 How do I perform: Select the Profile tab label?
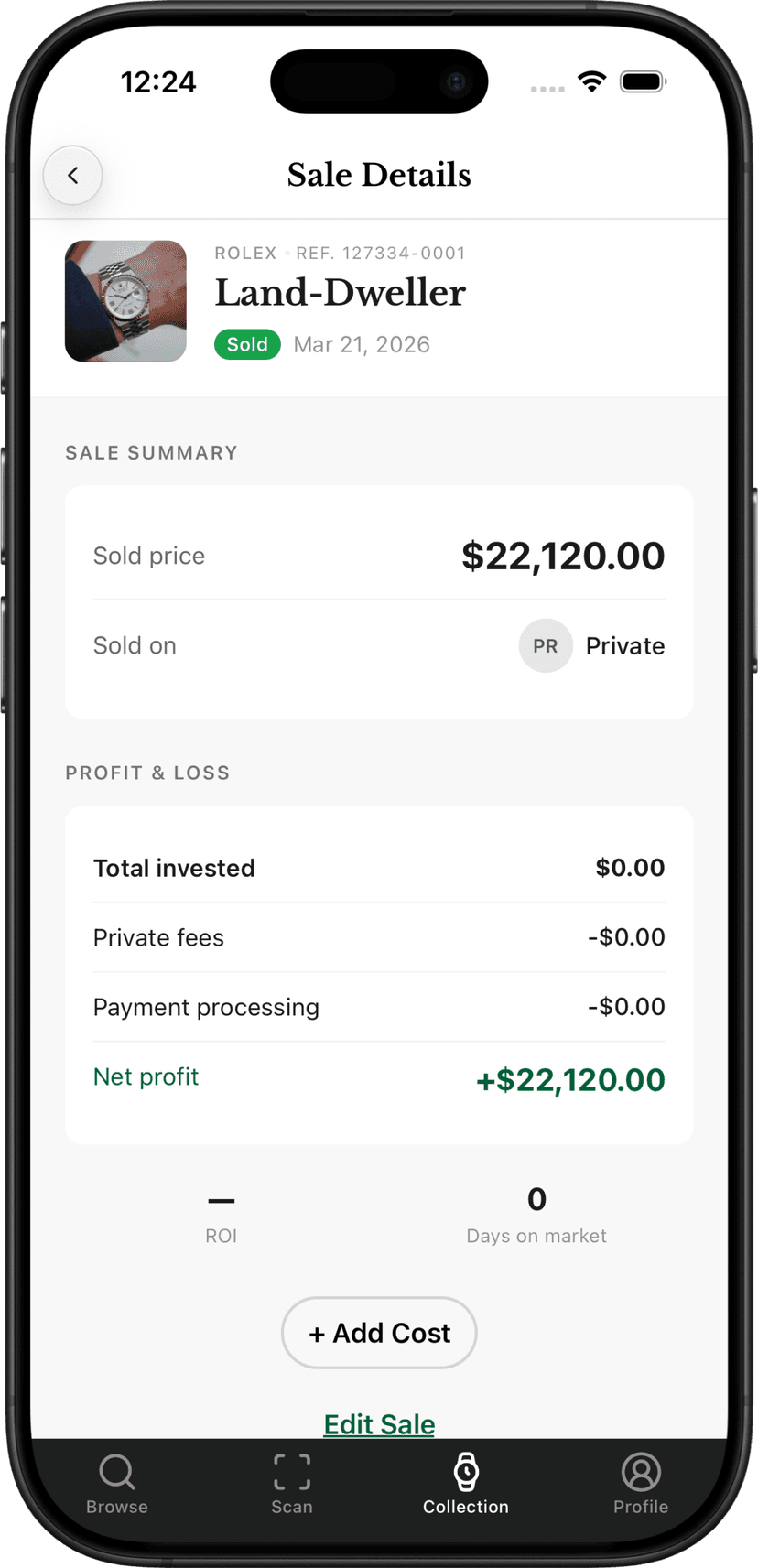[x=641, y=1507]
